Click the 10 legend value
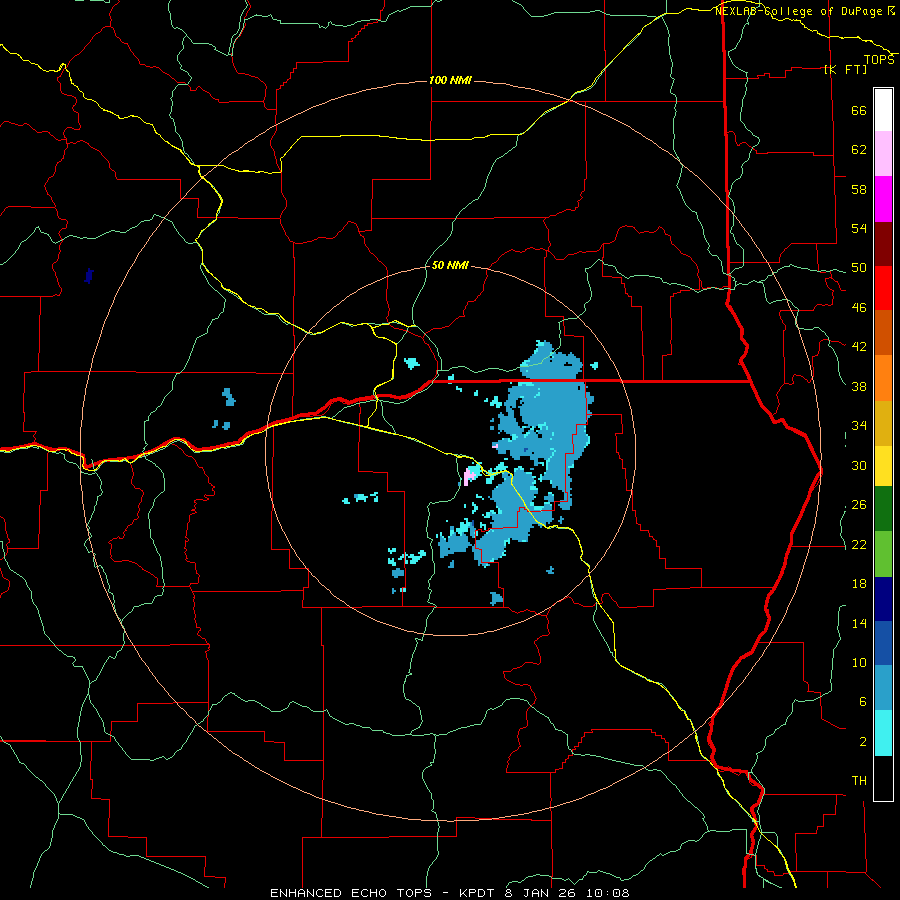The image size is (900, 900). tap(859, 663)
